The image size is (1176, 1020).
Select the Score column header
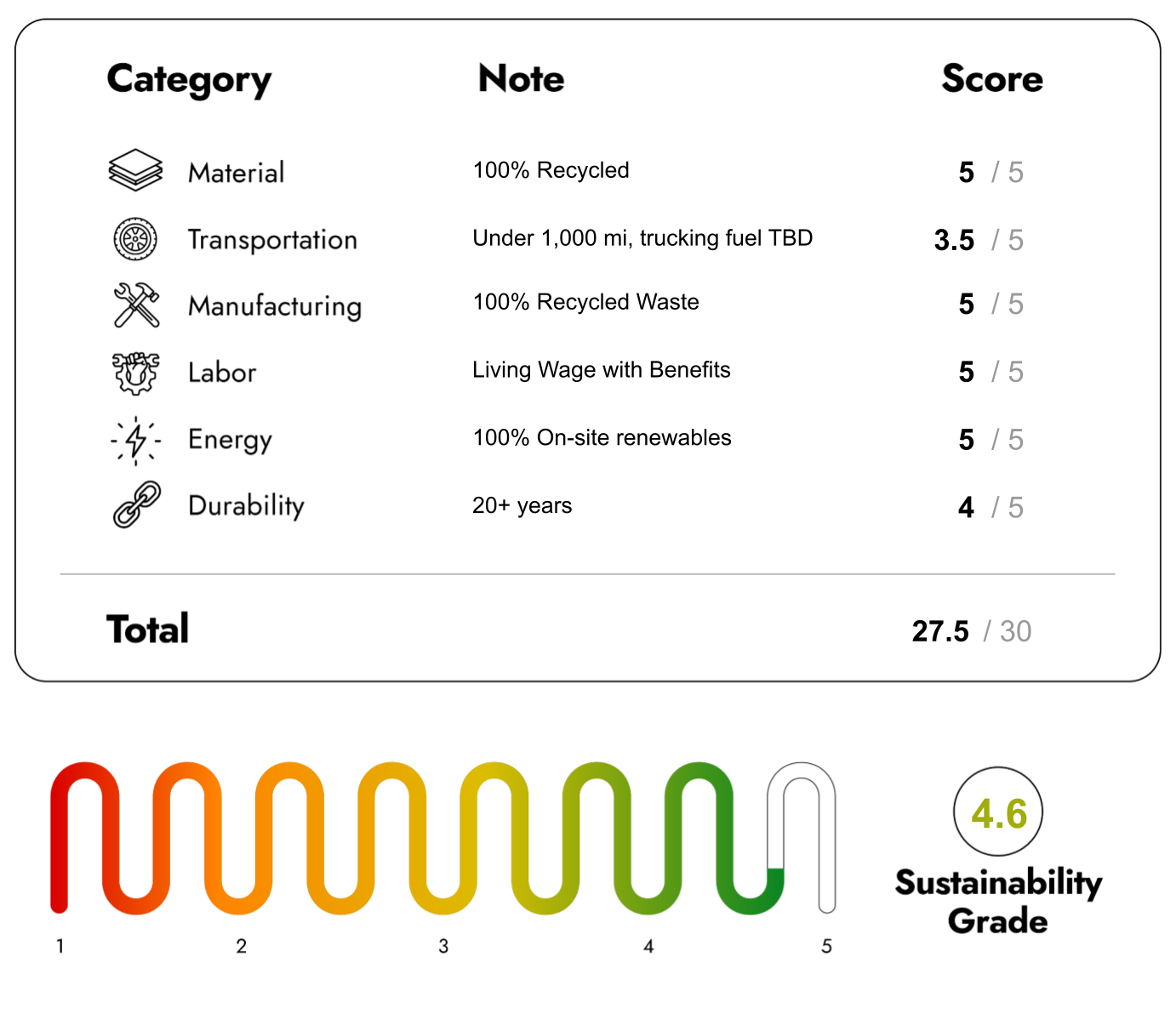click(992, 78)
